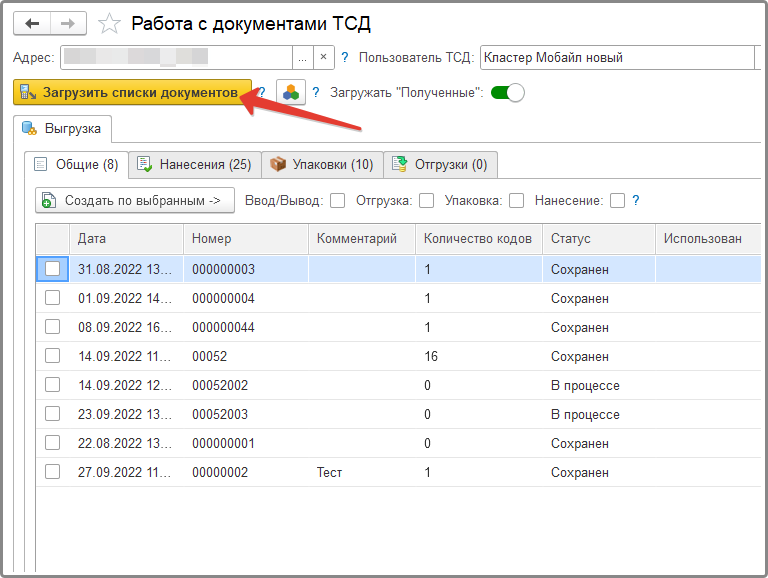
Task: Clear the address field with X button
Action: click(323, 58)
